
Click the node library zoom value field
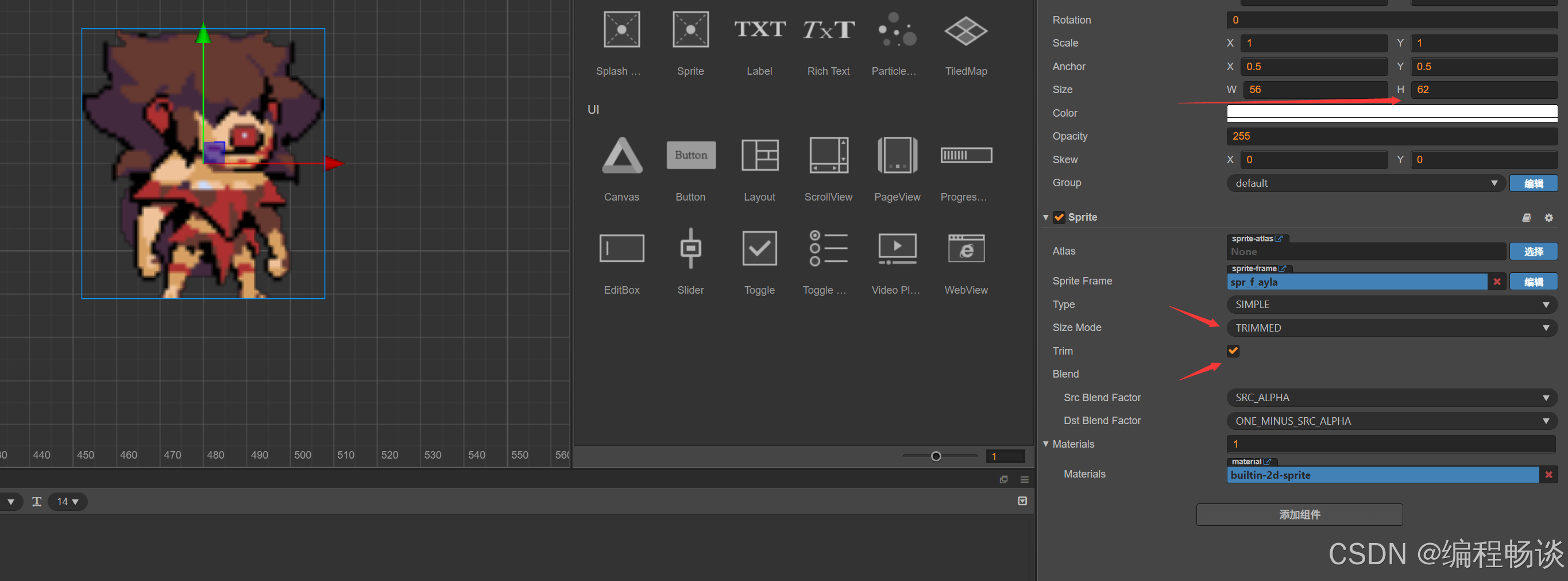pos(1005,456)
